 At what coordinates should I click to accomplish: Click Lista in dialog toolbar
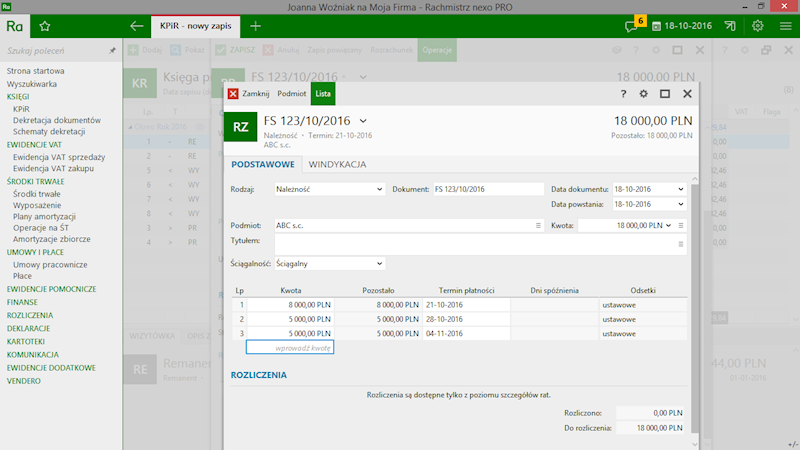tap(322, 93)
